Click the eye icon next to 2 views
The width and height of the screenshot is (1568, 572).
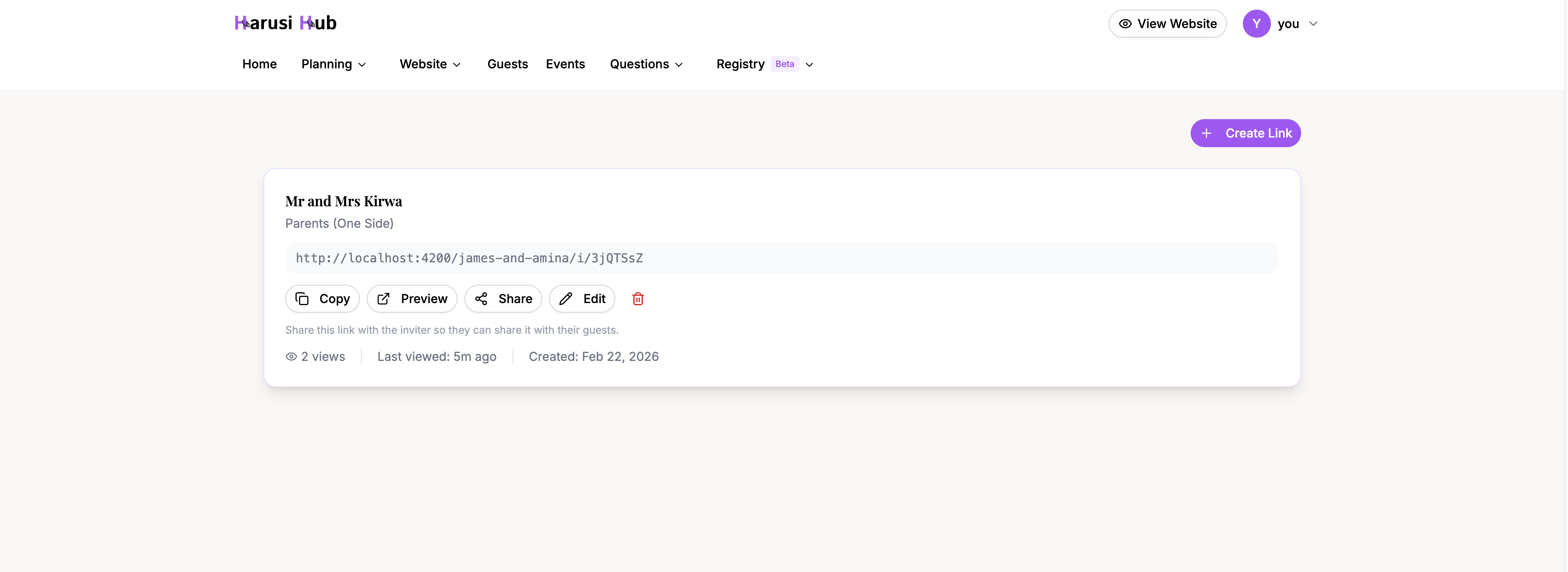[x=291, y=357]
